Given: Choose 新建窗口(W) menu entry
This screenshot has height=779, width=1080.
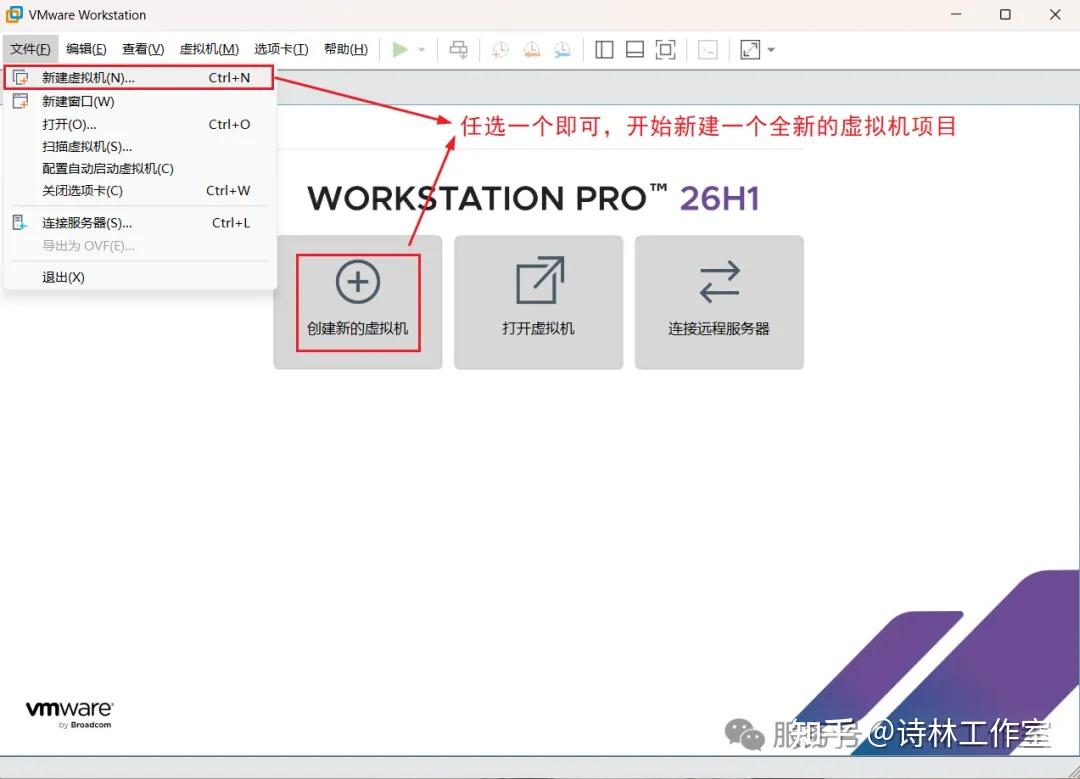Looking at the screenshot, I should point(139,101).
